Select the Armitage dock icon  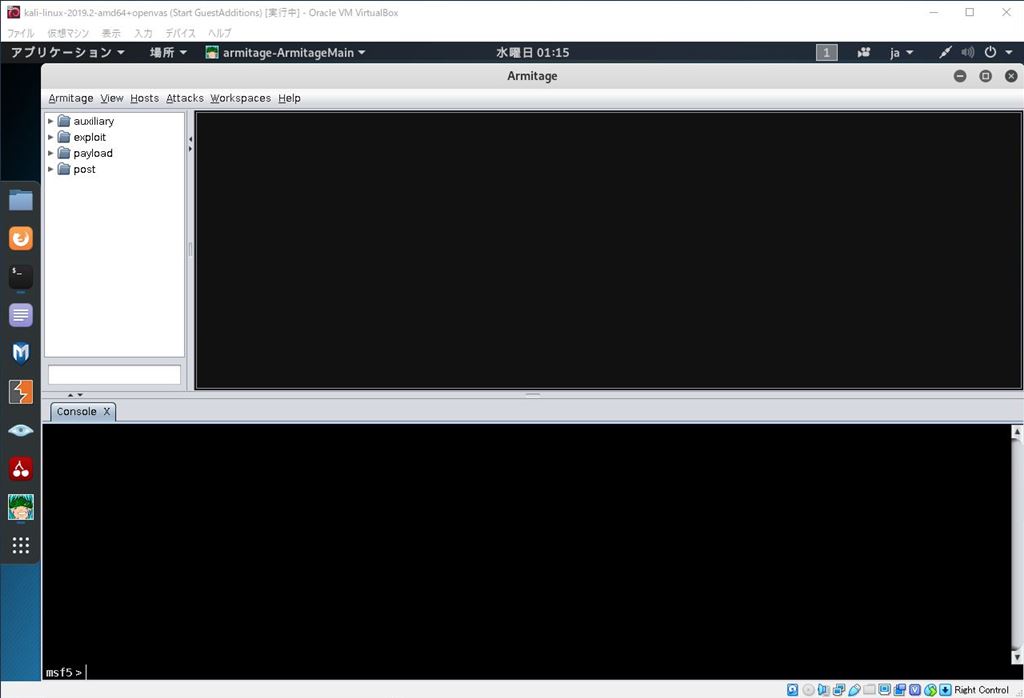tap(21, 507)
